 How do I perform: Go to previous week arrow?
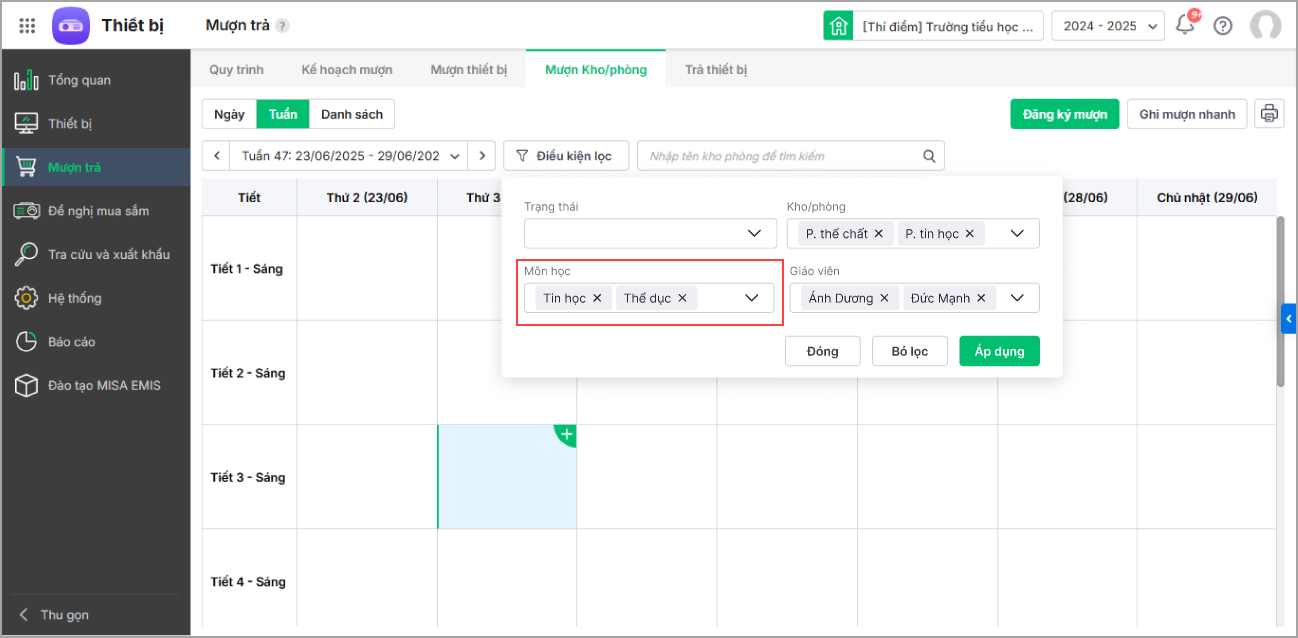pos(217,156)
